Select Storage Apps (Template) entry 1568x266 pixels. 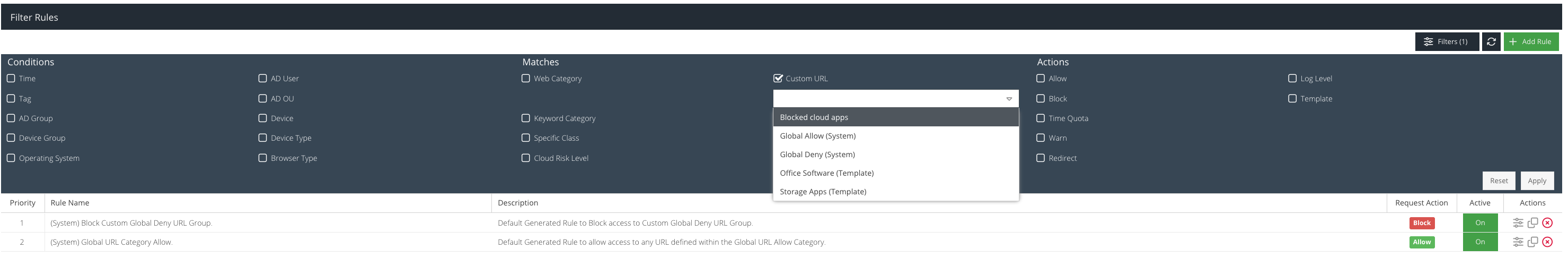tap(822, 192)
